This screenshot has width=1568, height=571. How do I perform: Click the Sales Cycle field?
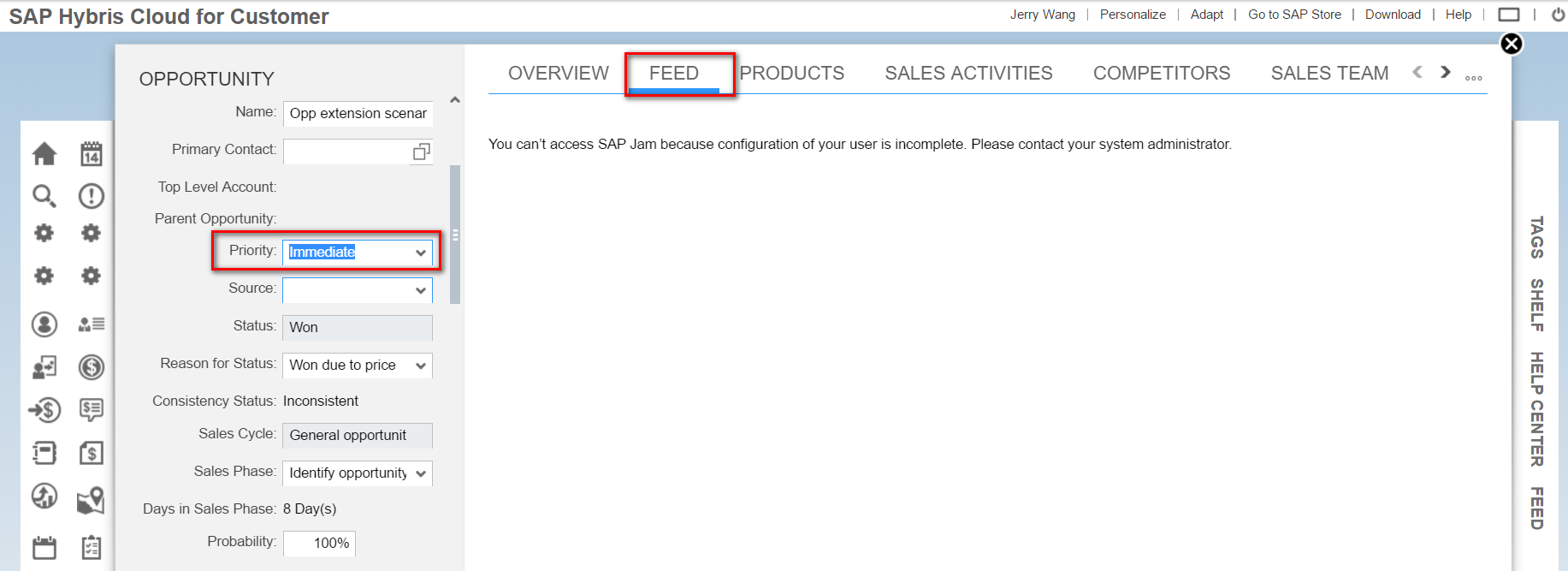pyautogui.click(x=358, y=436)
